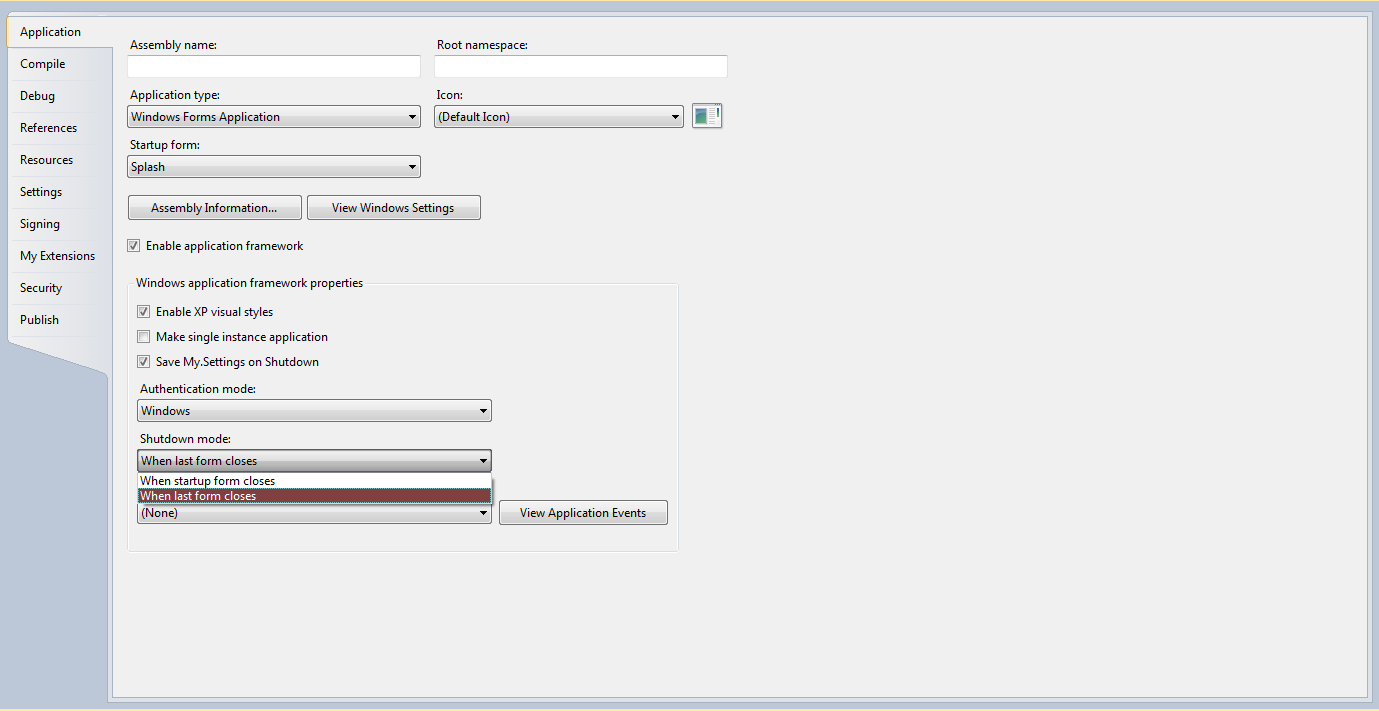The image size is (1379, 711).
Task: Switch to the Publish tab
Action: (40, 320)
